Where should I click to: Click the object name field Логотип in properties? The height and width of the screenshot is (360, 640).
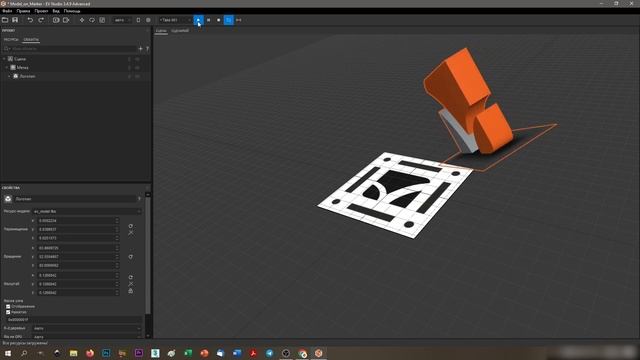(x=75, y=199)
